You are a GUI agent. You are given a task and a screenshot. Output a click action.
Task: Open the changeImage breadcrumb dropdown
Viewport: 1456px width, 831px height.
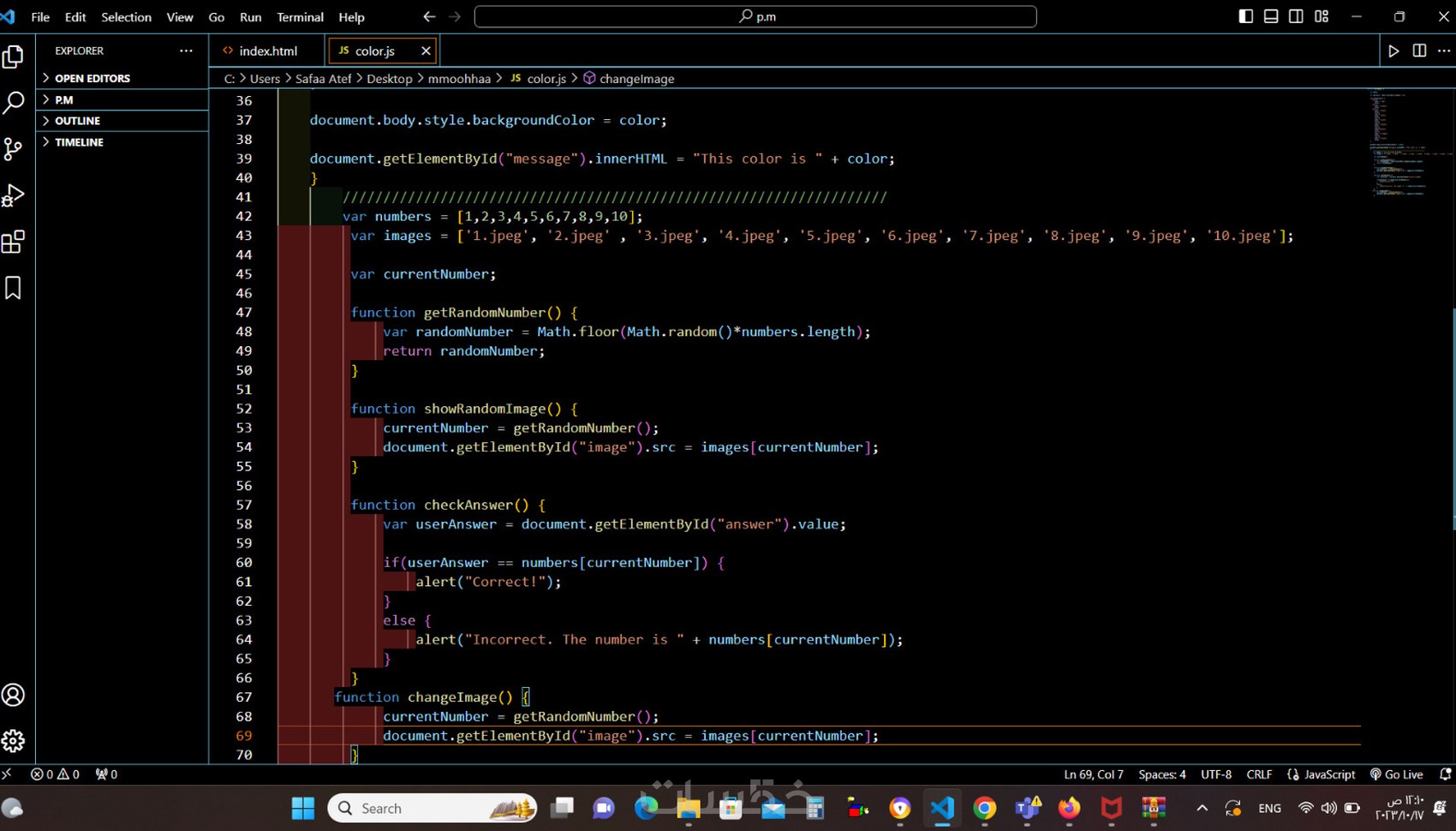(x=636, y=78)
